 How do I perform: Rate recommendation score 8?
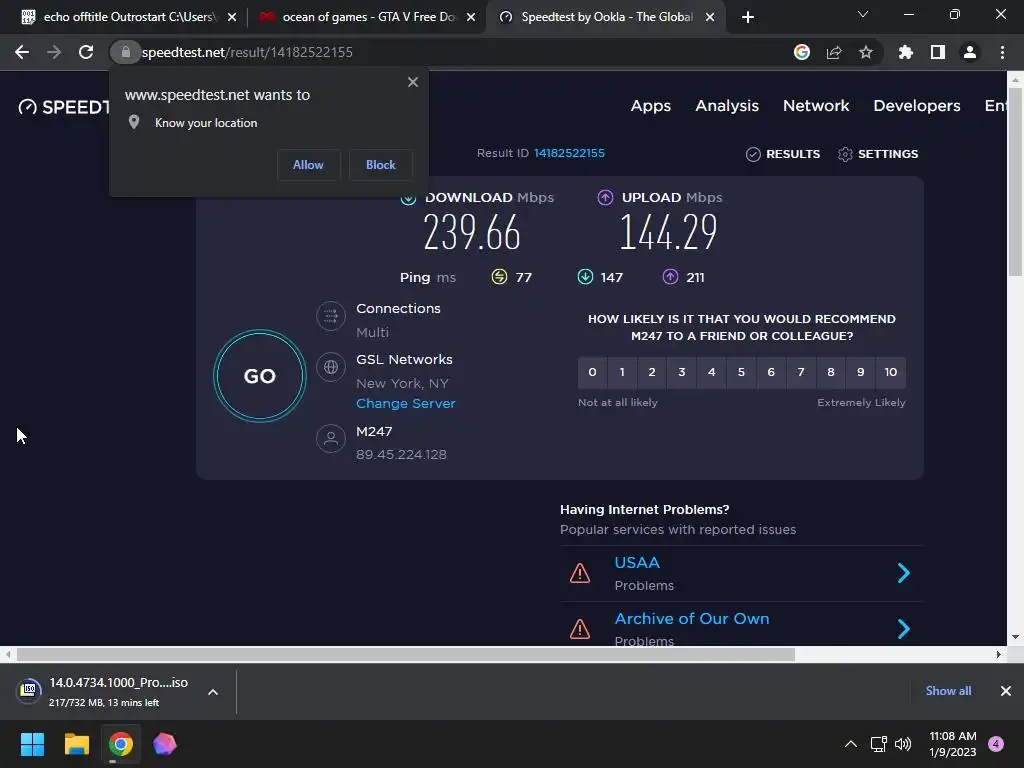tap(831, 372)
